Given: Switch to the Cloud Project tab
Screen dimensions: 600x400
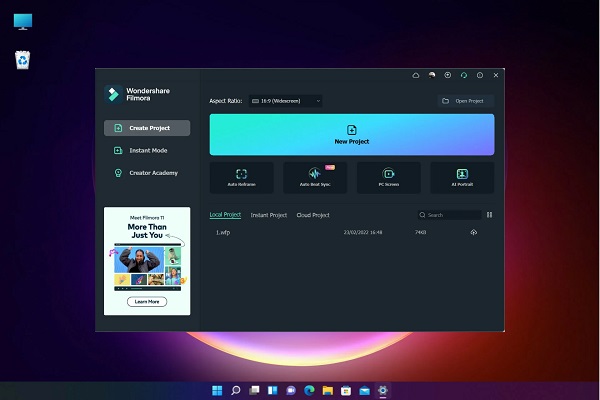Looking at the screenshot, I should [313, 215].
